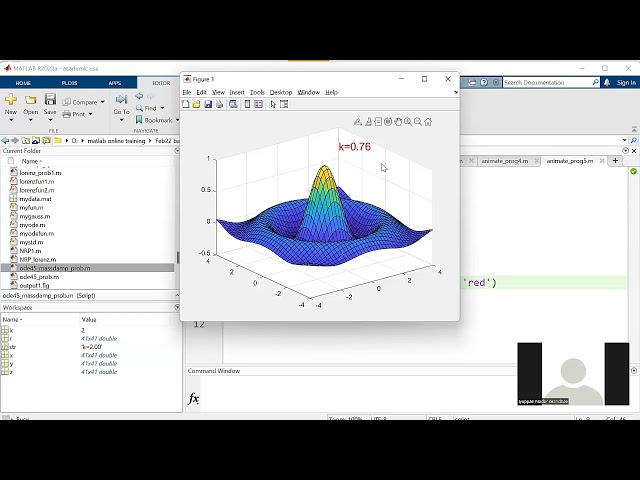Image resolution: width=640 pixels, height=480 pixels.
Task: Click the Bookmark button in ribbon
Action: [x=154, y=120]
